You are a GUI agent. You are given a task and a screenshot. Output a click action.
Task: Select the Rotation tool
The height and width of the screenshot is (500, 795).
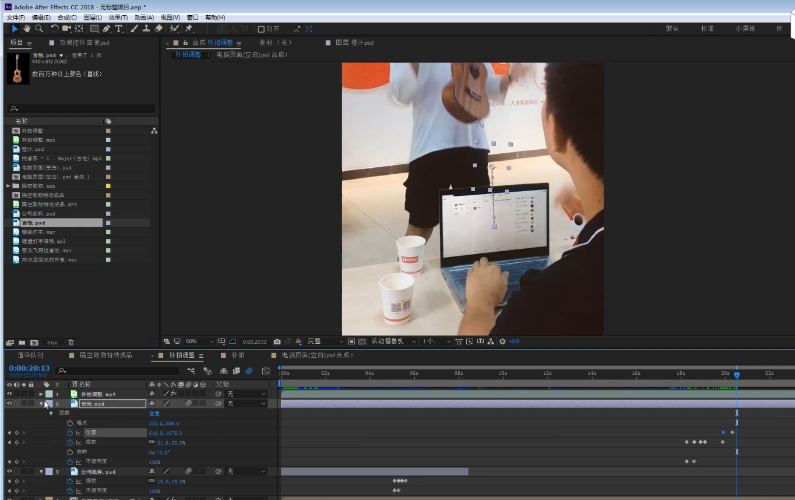click(x=54, y=29)
